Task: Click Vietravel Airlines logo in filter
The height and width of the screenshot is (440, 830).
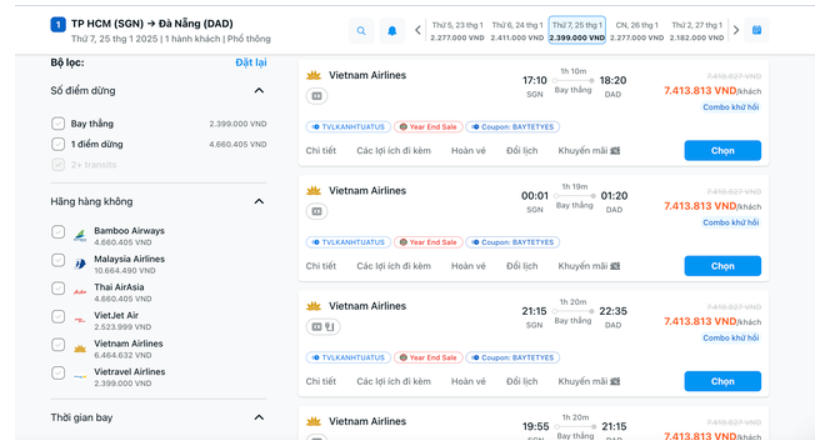Action: click(x=80, y=376)
